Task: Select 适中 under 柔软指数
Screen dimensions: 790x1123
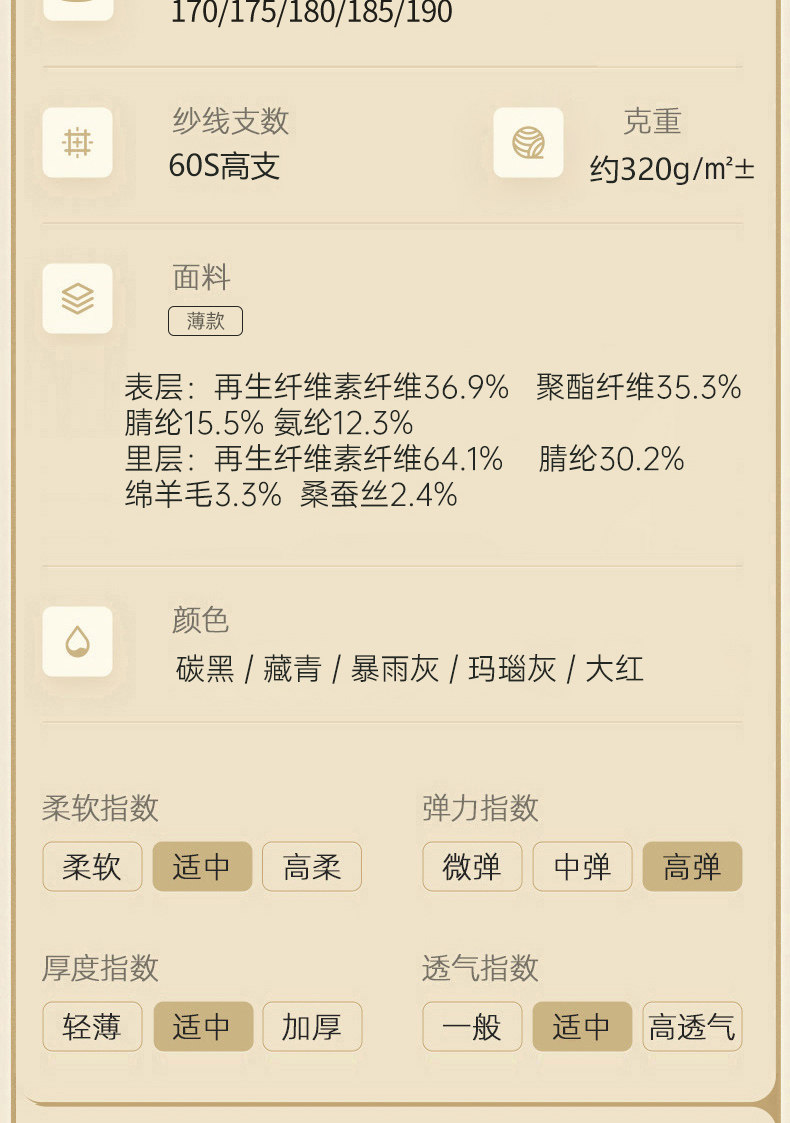Action: [202, 867]
